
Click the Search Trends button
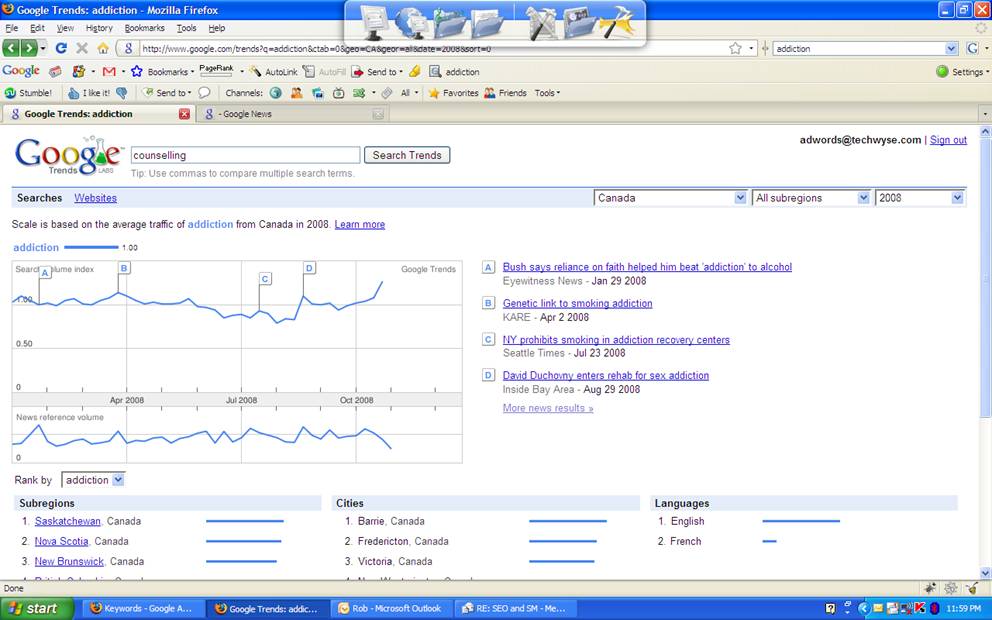coord(407,155)
